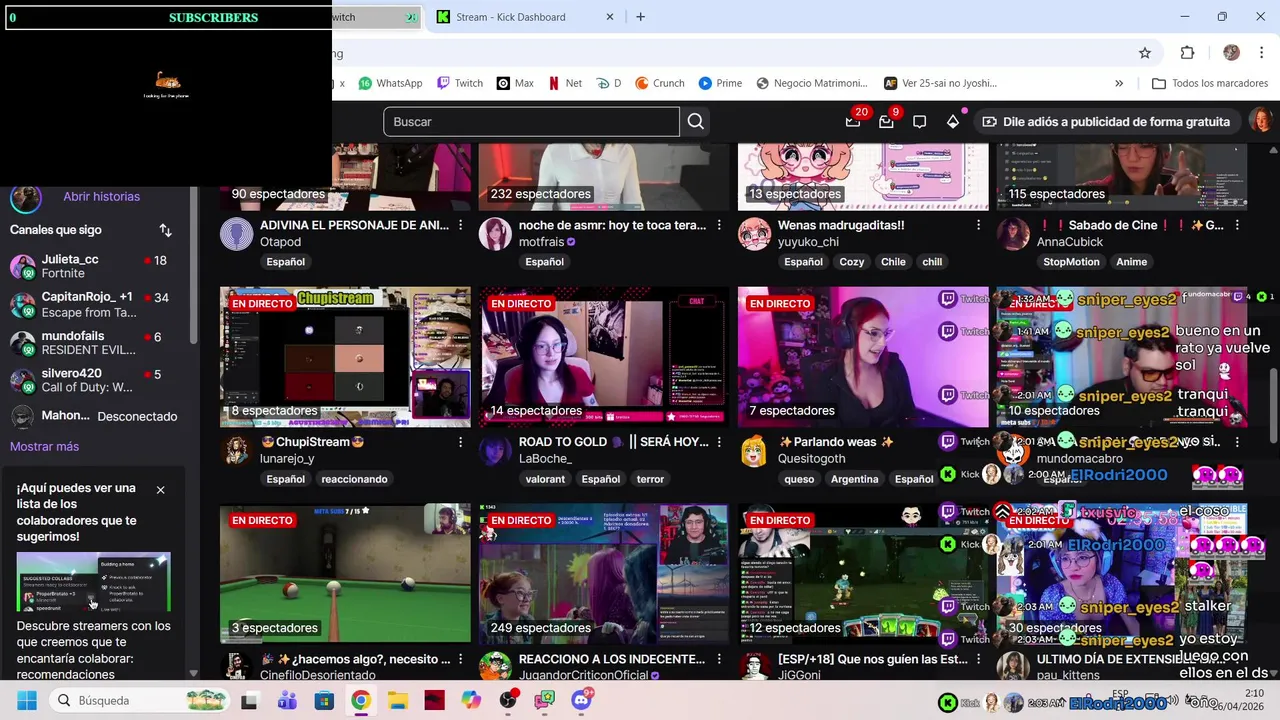
Task: Close the Kick Dashboard tab
Action: click(x=611, y=17)
